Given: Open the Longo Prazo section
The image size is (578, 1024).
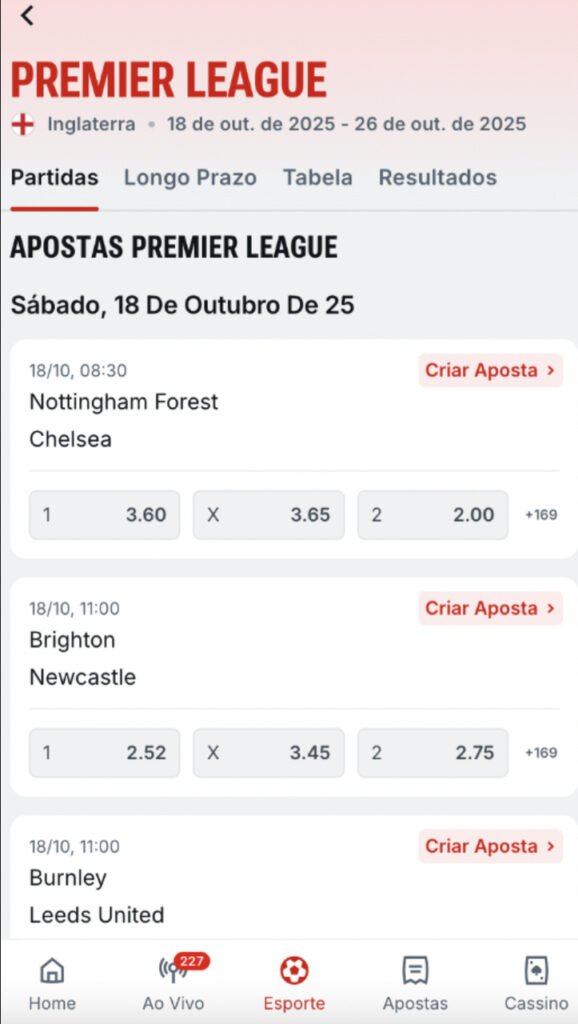Looking at the screenshot, I should tap(190, 178).
